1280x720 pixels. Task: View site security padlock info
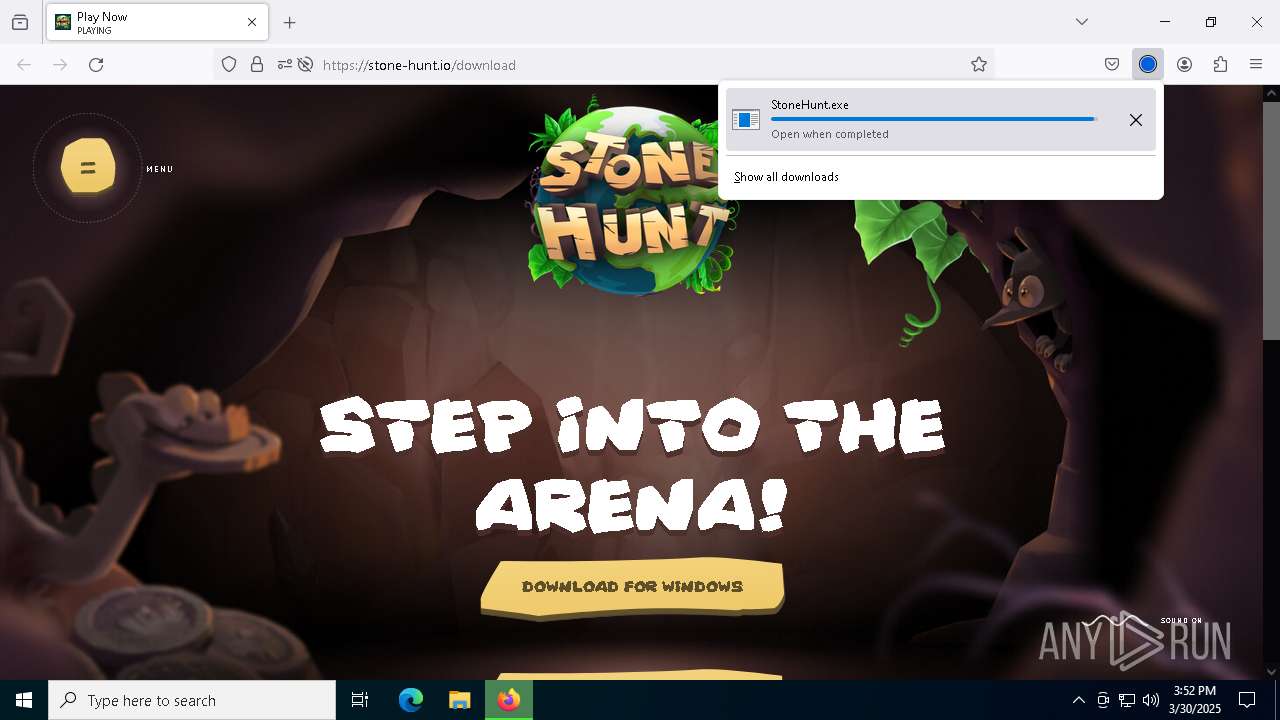coord(257,65)
